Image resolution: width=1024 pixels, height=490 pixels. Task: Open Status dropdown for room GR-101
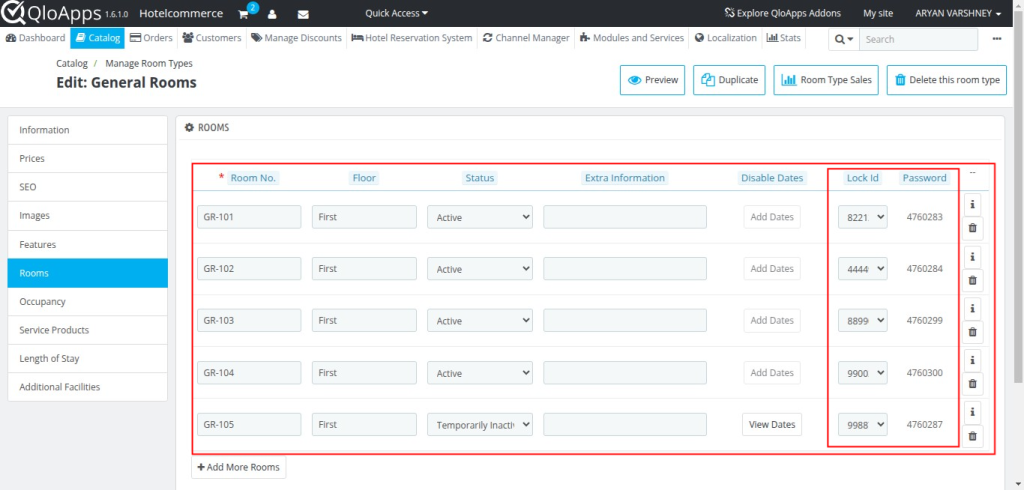[480, 217]
